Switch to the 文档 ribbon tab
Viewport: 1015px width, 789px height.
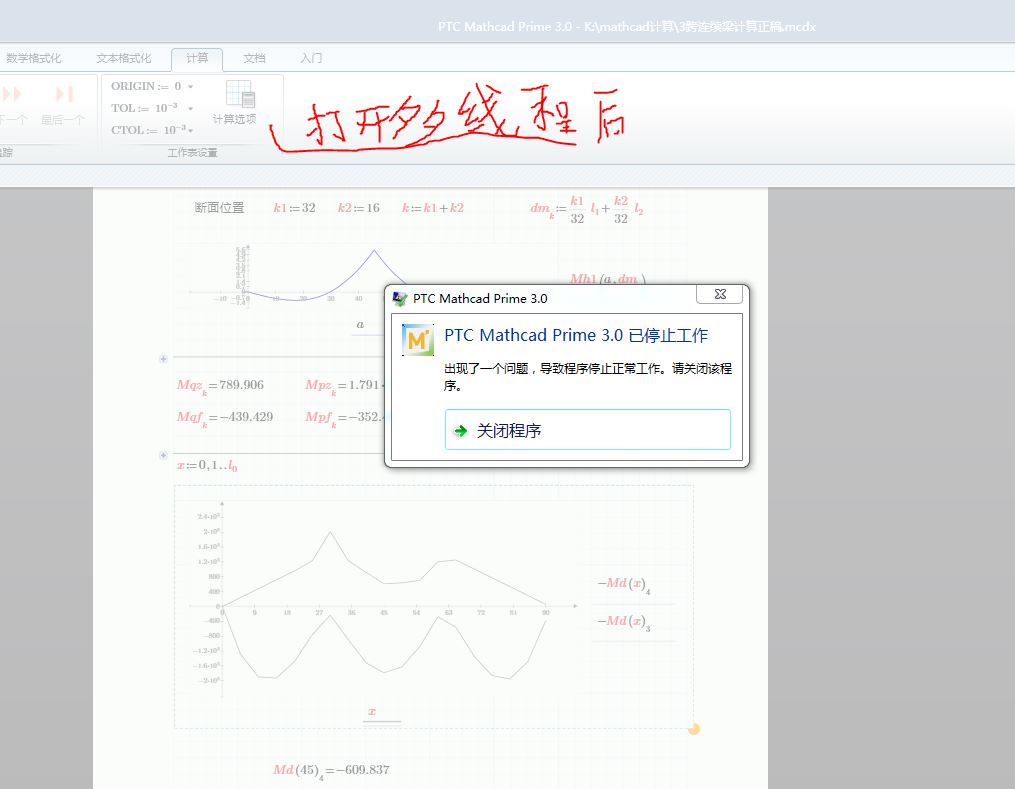pyautogui.click(x=254, y=58)
